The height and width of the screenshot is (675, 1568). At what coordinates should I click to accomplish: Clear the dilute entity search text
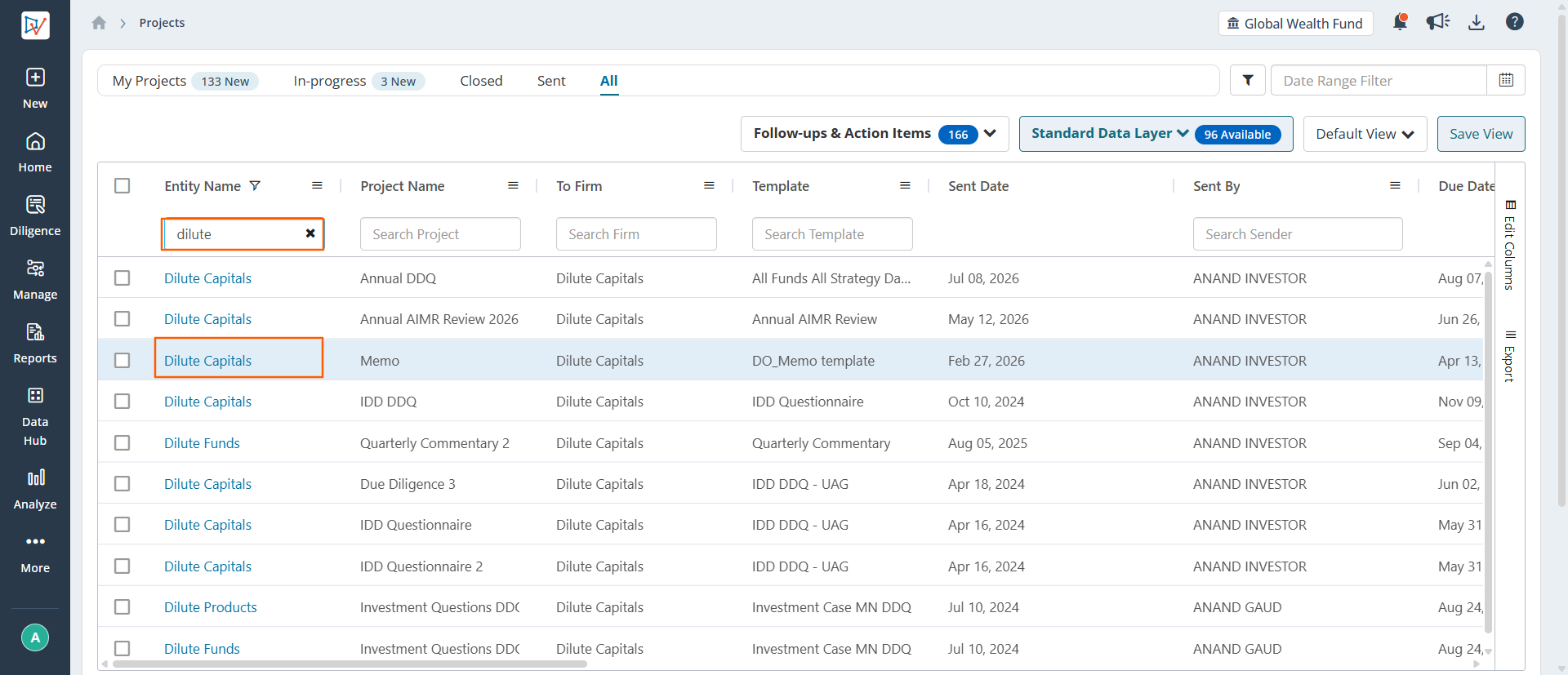(x=310, y=233)
